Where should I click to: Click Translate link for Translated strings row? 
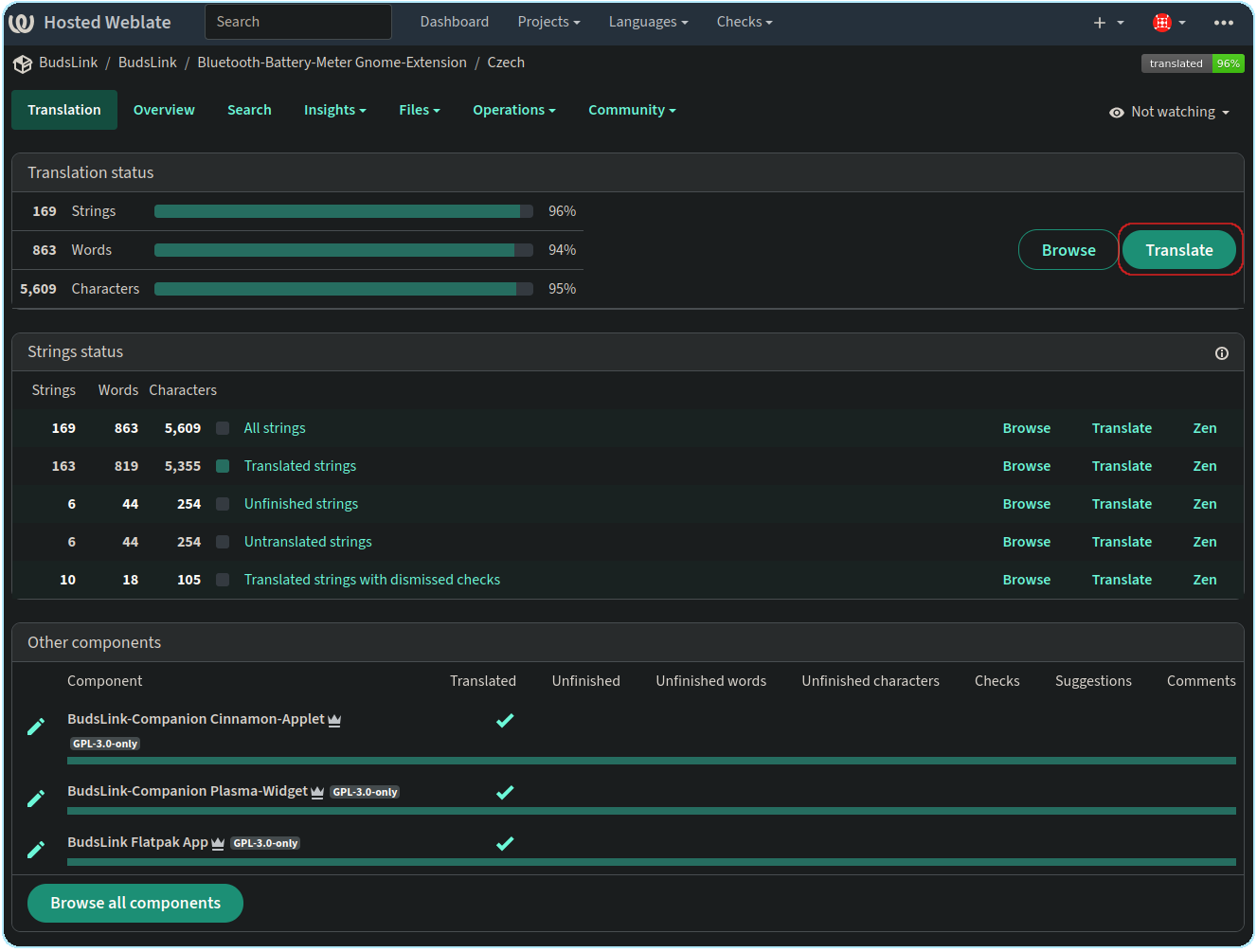click(x=1122, y=466)
